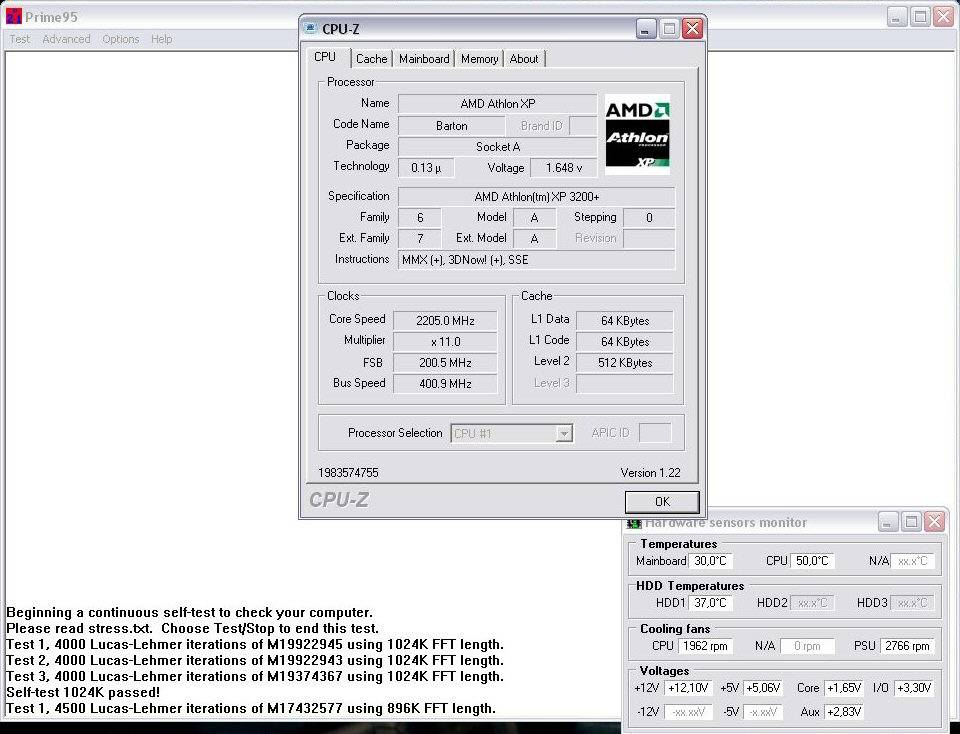
Task: Click the CPU temperature reading field
Action: (x=813, y=561)
